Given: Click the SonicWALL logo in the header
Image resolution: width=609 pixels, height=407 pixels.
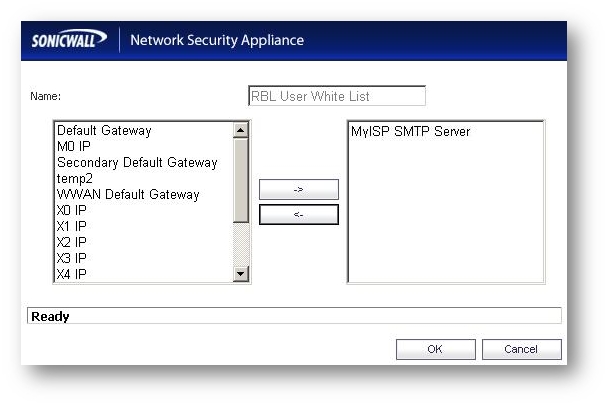Looking at the screenshot, I should coord(69,39).
